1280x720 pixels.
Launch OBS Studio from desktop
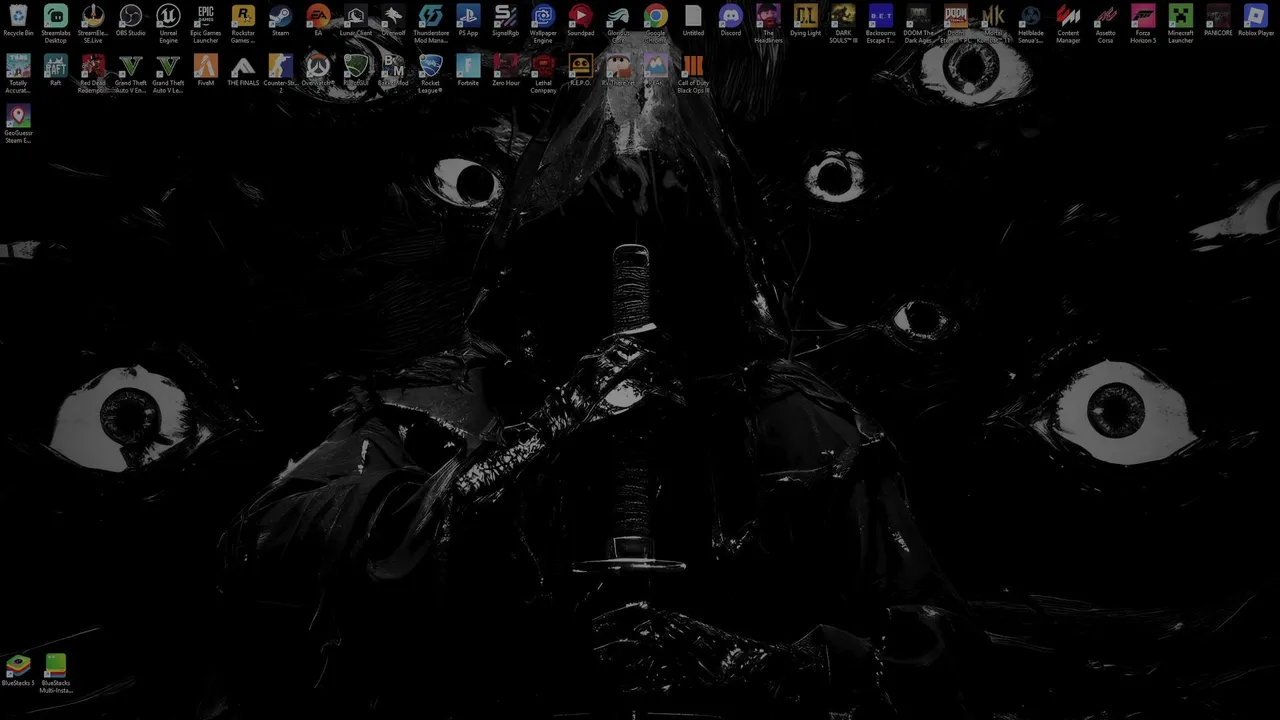pos(131,21)
